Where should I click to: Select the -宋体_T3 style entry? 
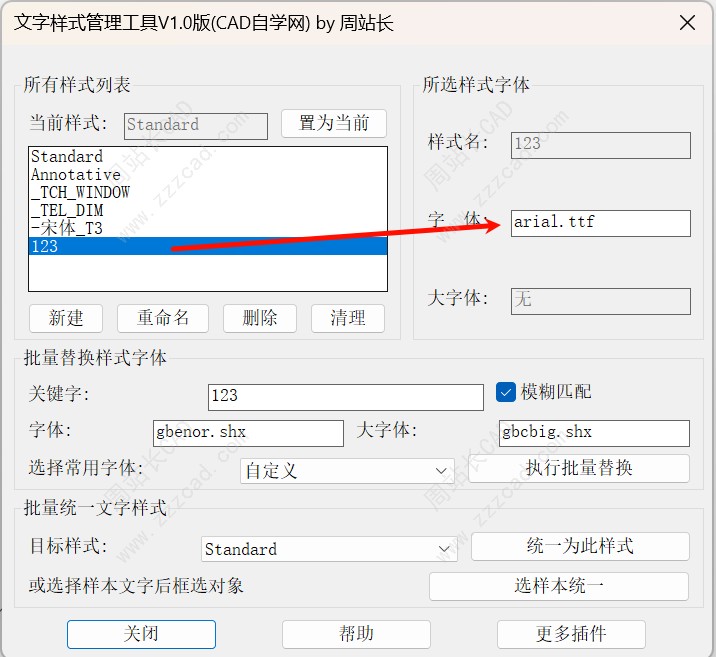(x=66, y=229)
